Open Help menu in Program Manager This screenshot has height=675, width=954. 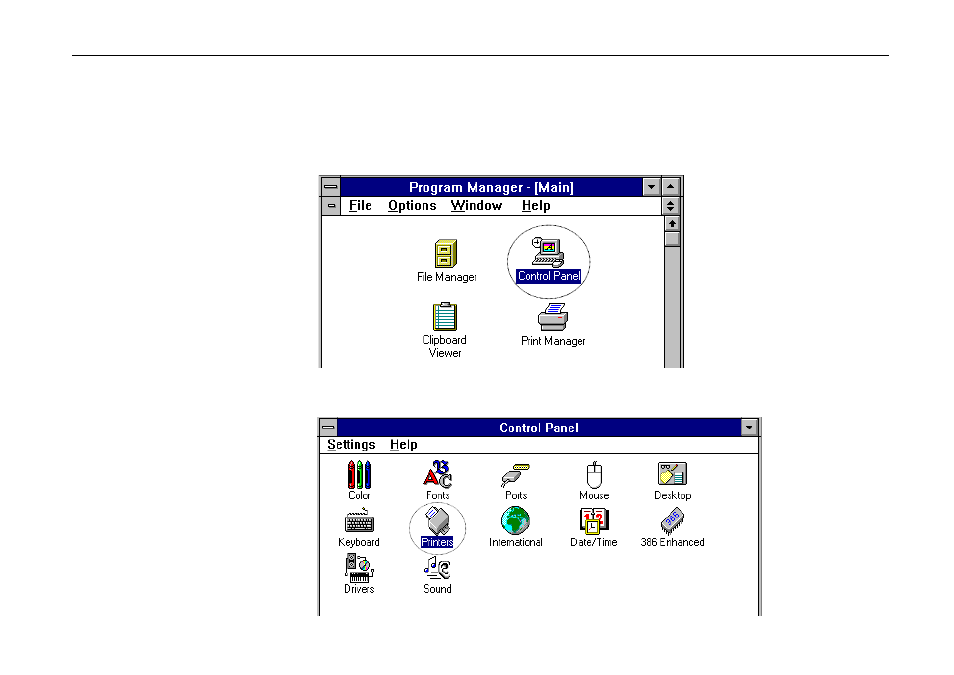pyautogui.click(x=536, y=206)
